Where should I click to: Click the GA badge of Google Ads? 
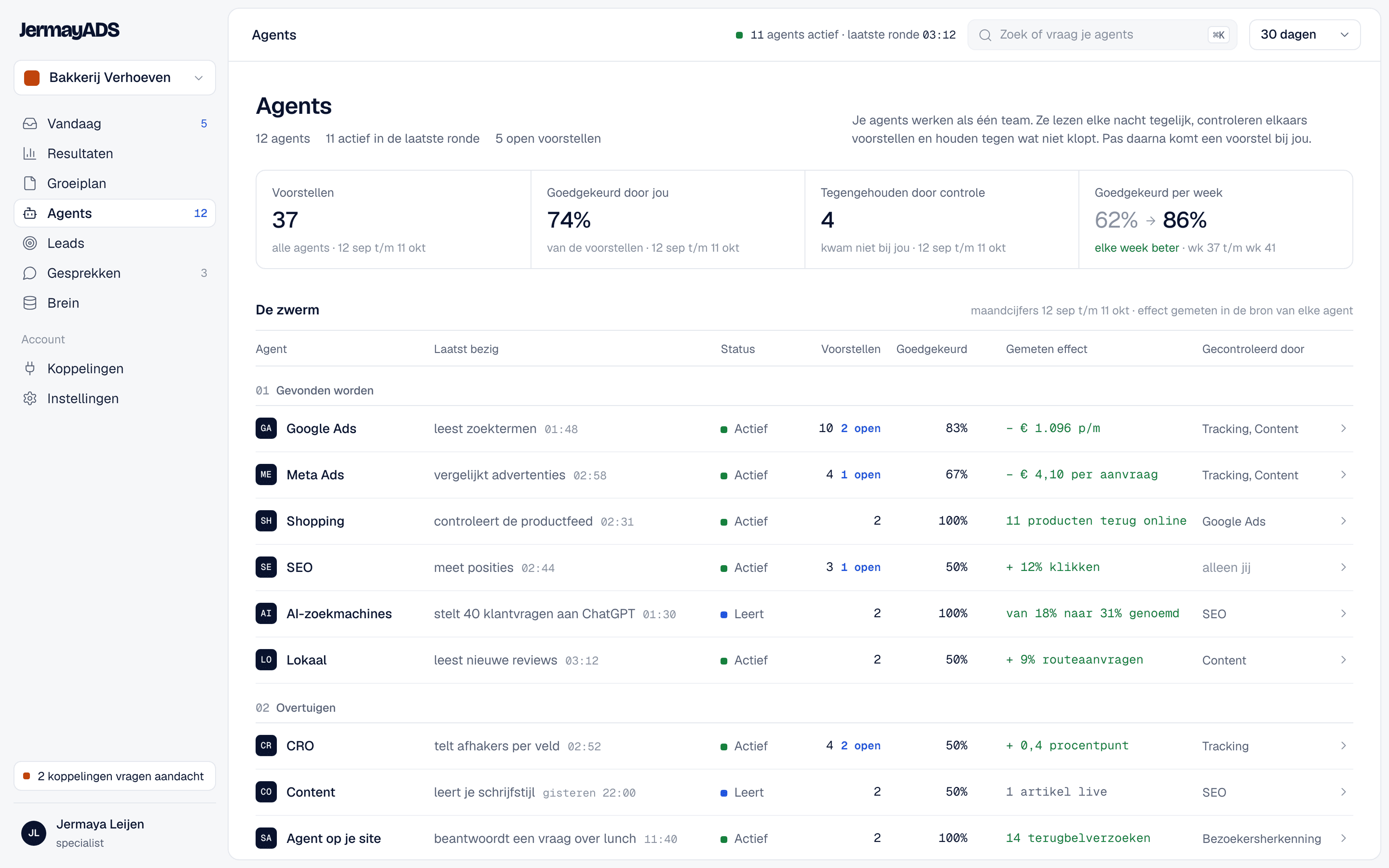point(266,428)
